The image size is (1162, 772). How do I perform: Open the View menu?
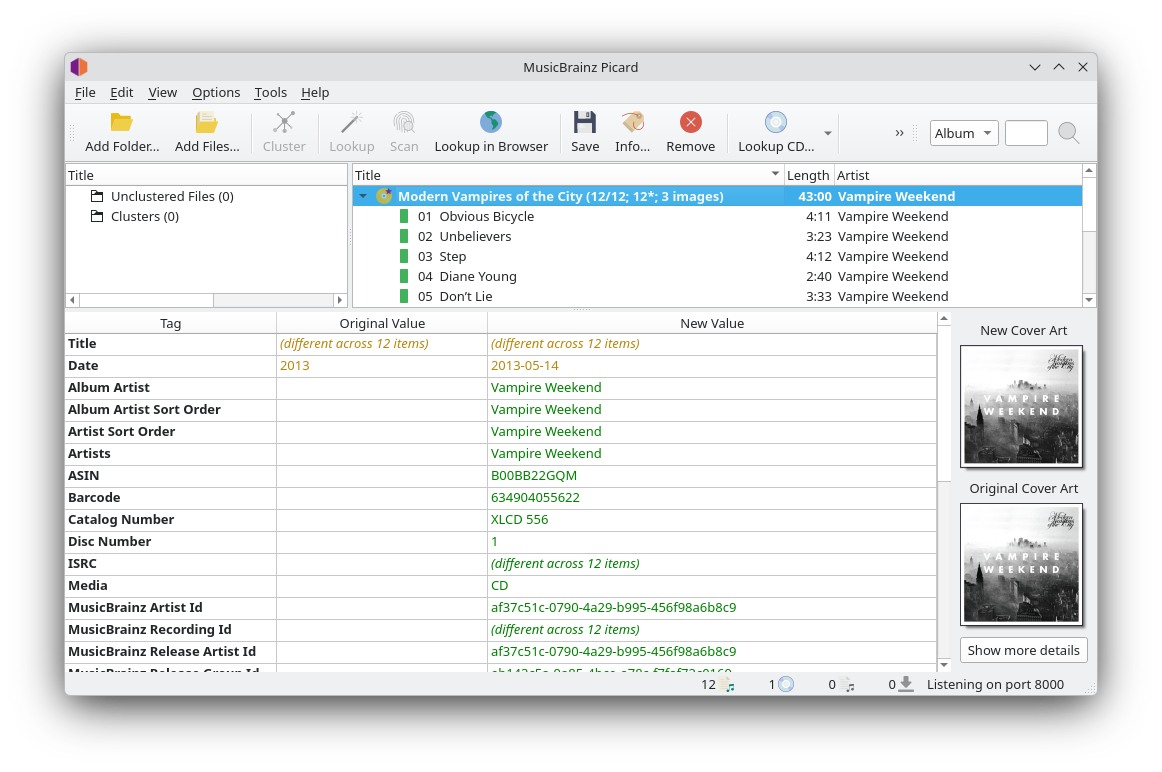pyautogui.click(x=162, y=93)
